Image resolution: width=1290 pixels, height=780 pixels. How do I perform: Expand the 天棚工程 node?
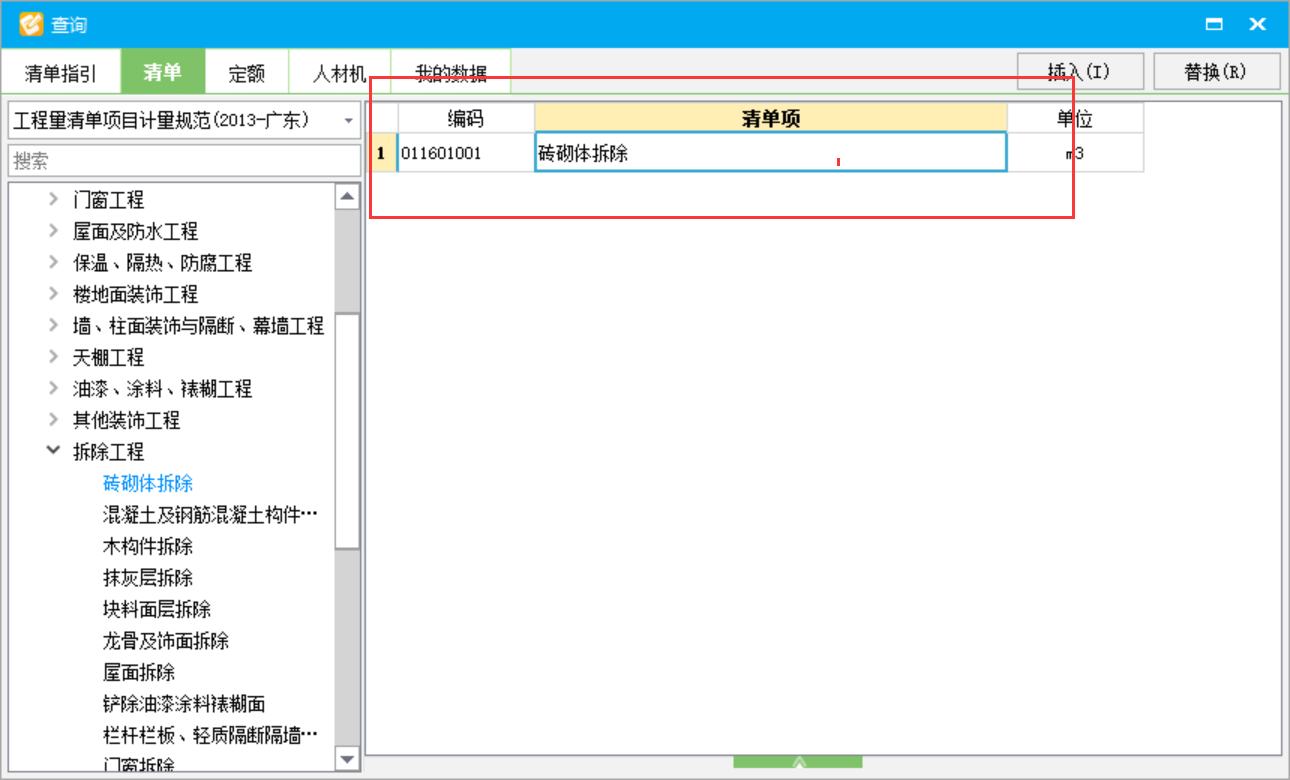[53, 357]
